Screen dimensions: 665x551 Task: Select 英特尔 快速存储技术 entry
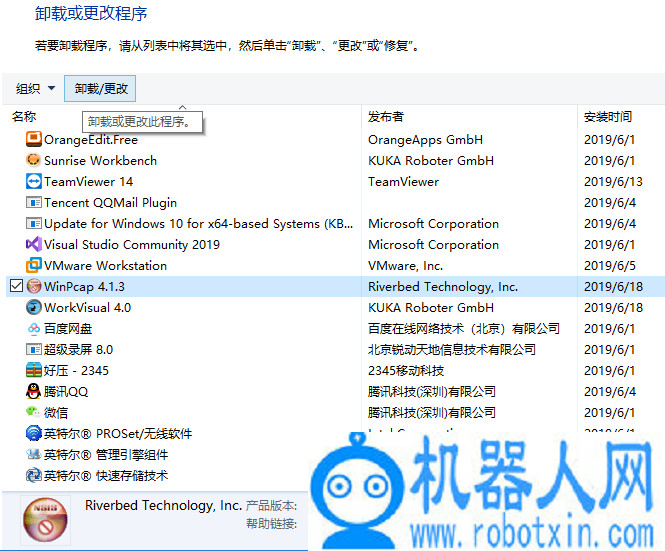(106, 475)
